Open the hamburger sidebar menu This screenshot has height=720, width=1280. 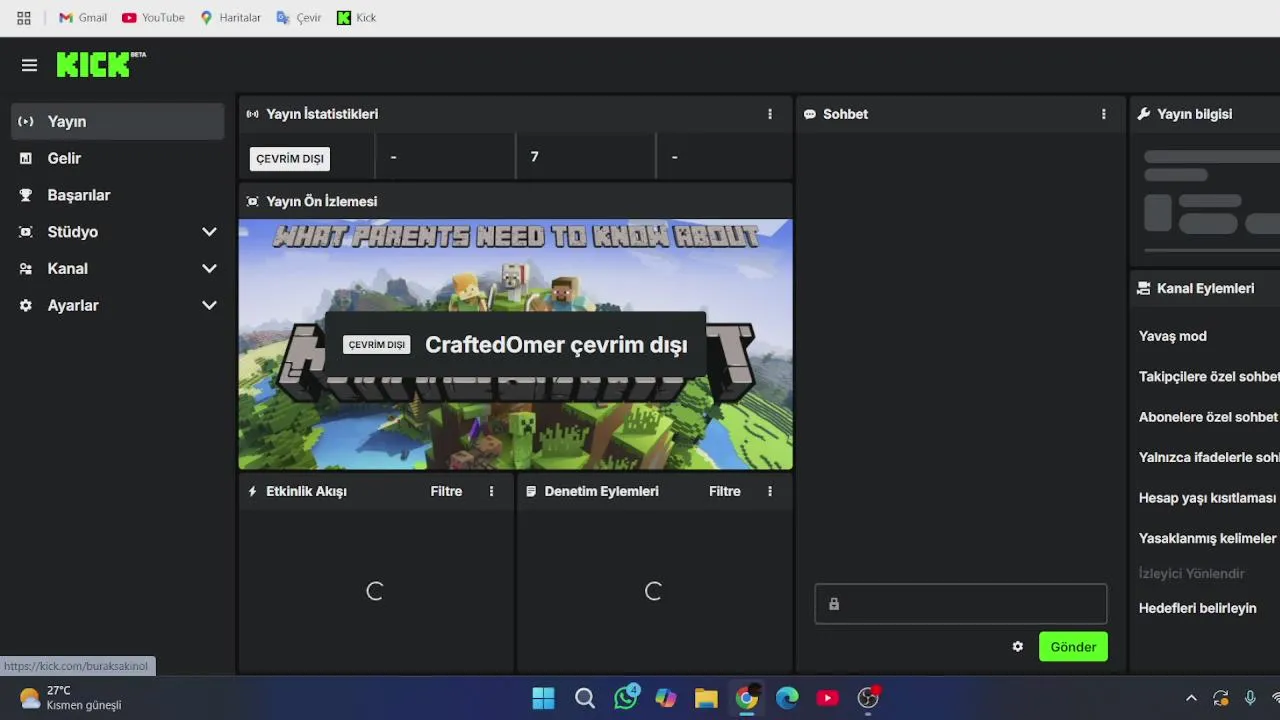29,65
